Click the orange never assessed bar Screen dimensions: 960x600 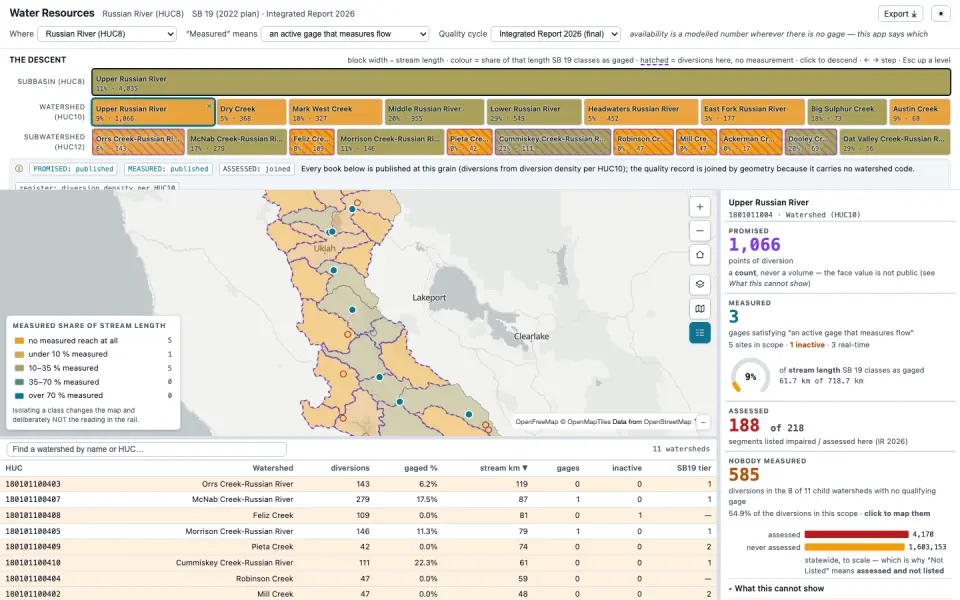855,547
